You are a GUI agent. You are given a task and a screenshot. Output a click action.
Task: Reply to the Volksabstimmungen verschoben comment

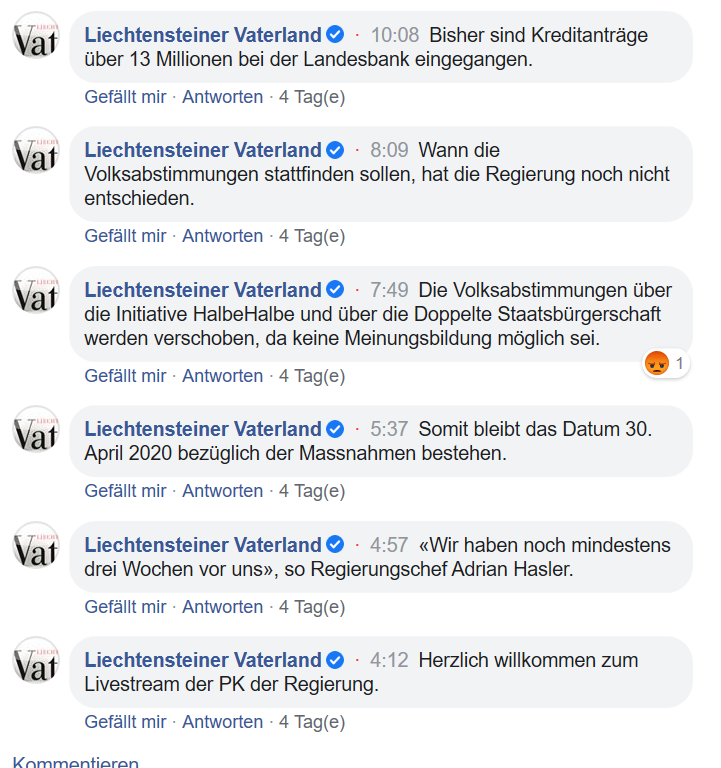click(x=222, y=376)
